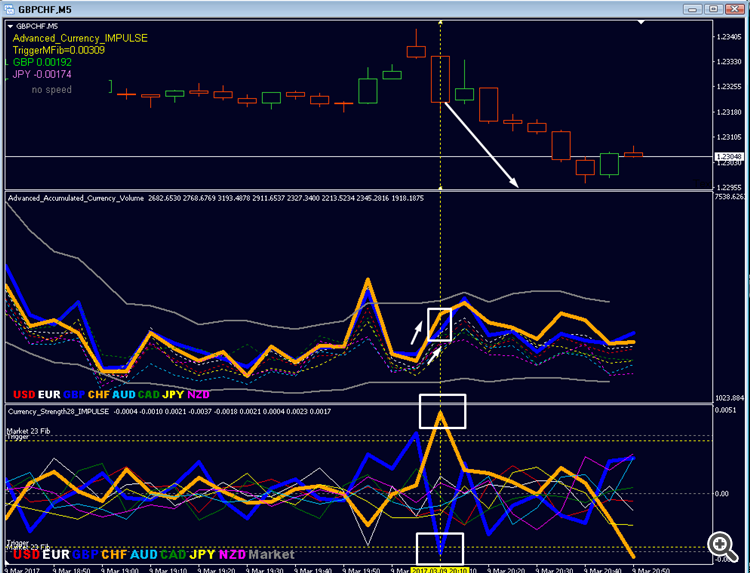
Task: Click the 1.22955 price scale label
Action: pos(729,187)
